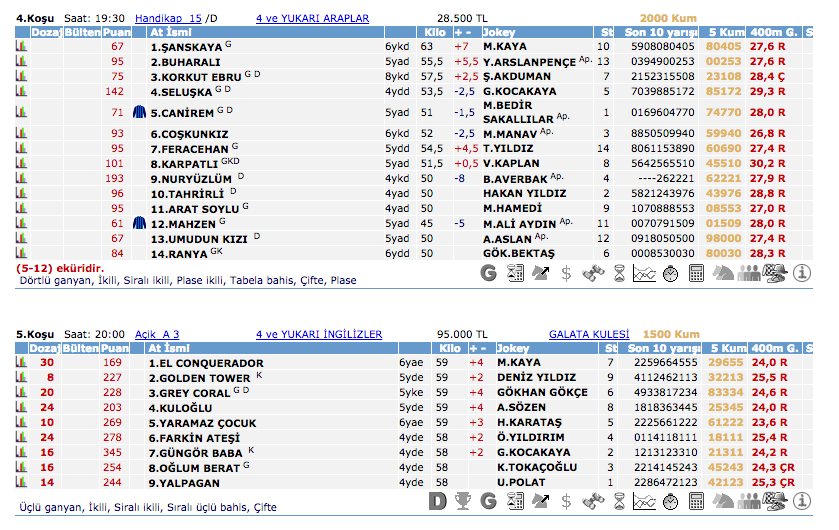Screen dimensions: 839x530
Task: Click the hourglass icon under race 4
Action: pos(619,271)
